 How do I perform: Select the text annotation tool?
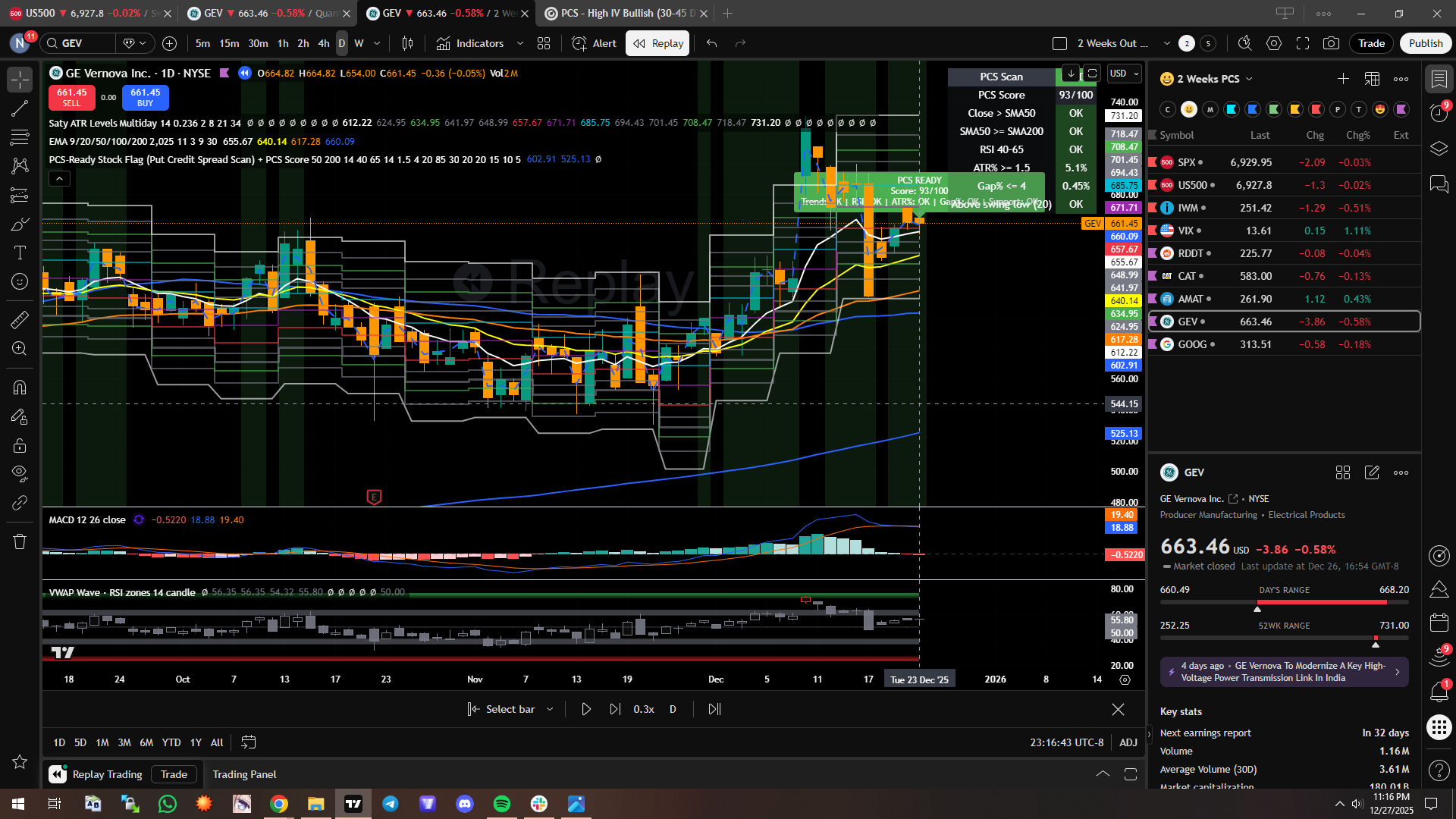(x=20, y=253)
